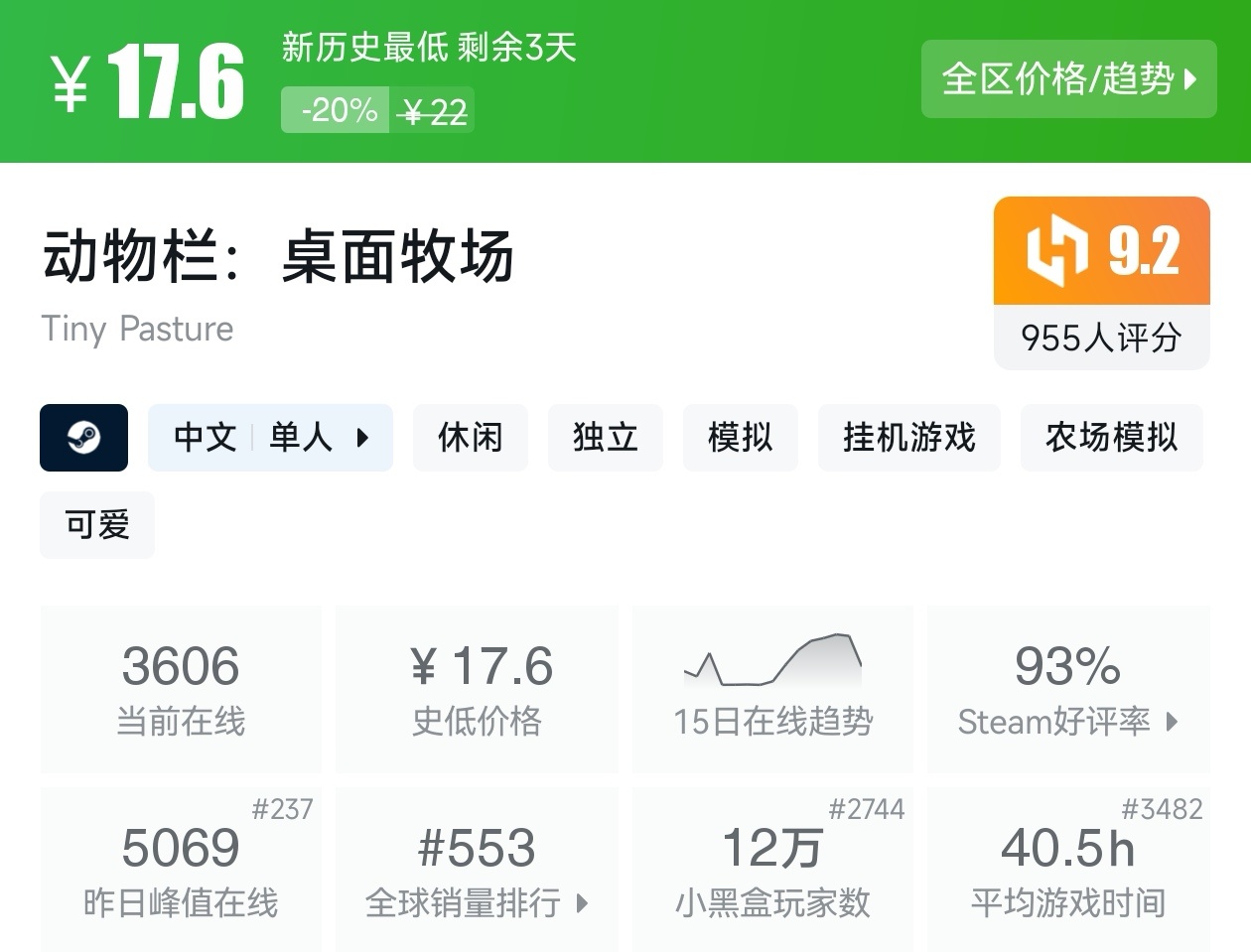Click the -20% discount badge
This screenshot has width=1251, height=952.
[x=337, y=110]
